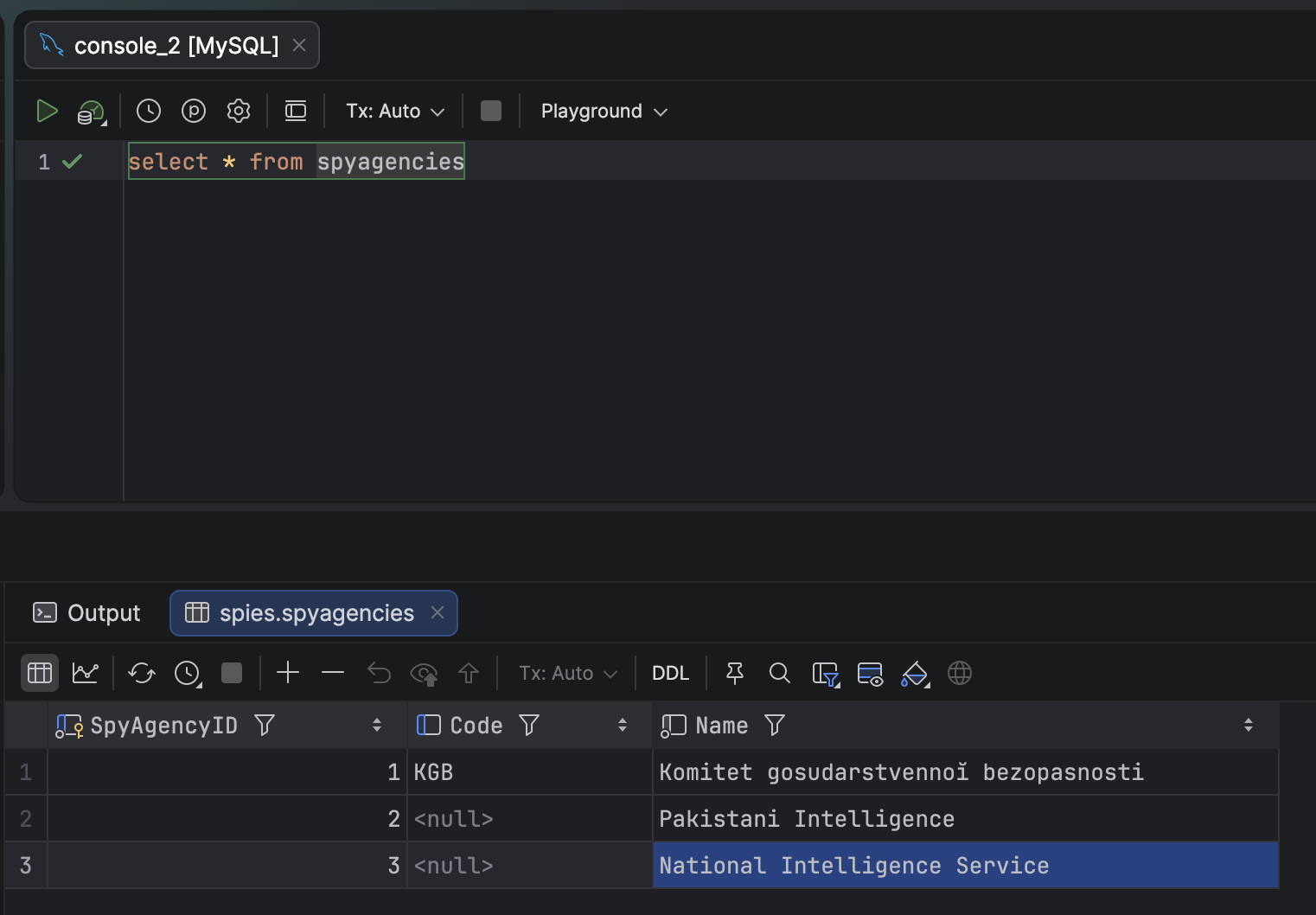This screenshot has height=915, width=1316.
Task: Filter the SpyAgencyID column via the funnel icon
Action: 265,725
